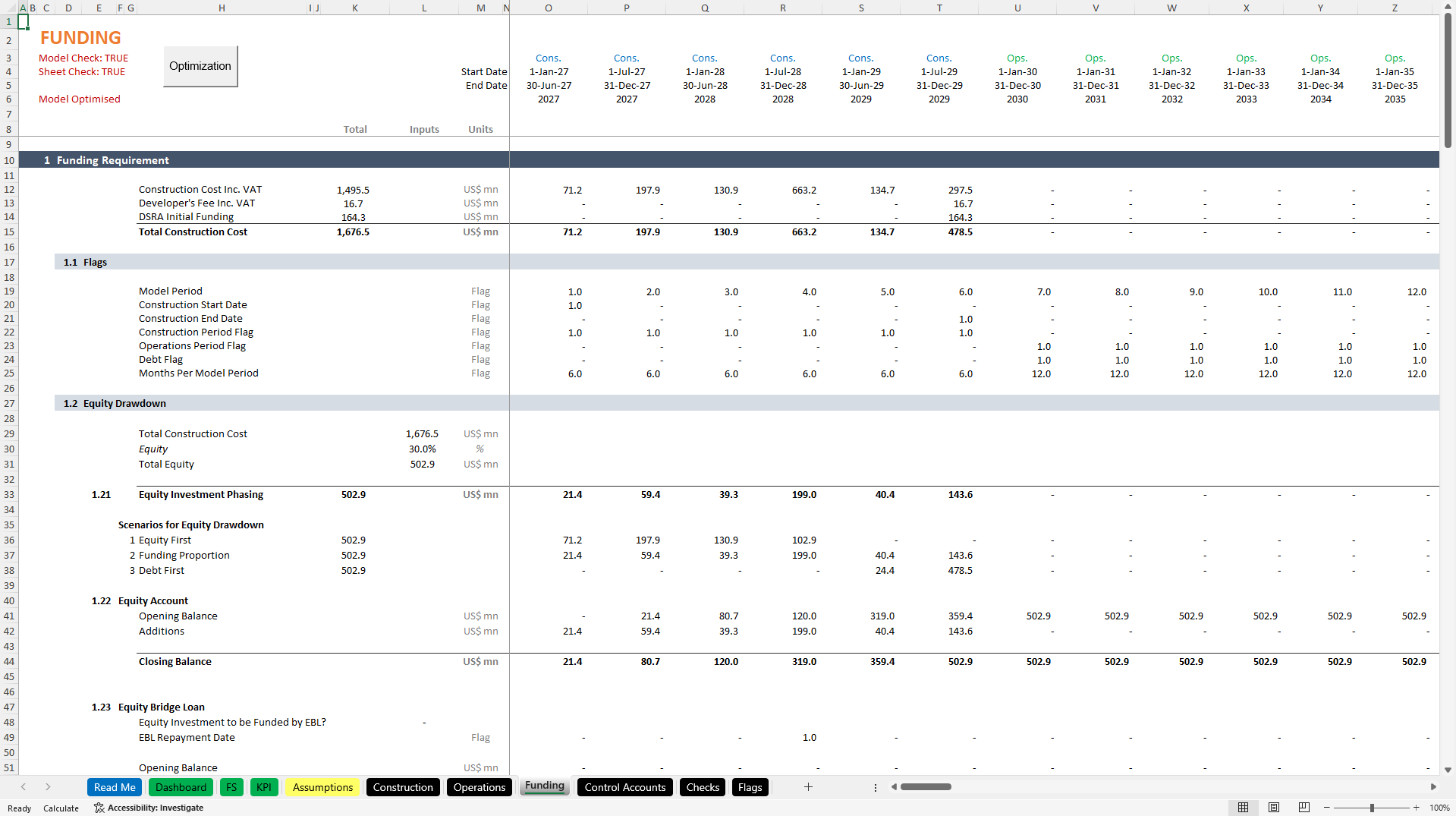The width and height of the screenshot is (1456, 816).
Task: Select 'Funding Requirement' section header
Action: [113, 160]
